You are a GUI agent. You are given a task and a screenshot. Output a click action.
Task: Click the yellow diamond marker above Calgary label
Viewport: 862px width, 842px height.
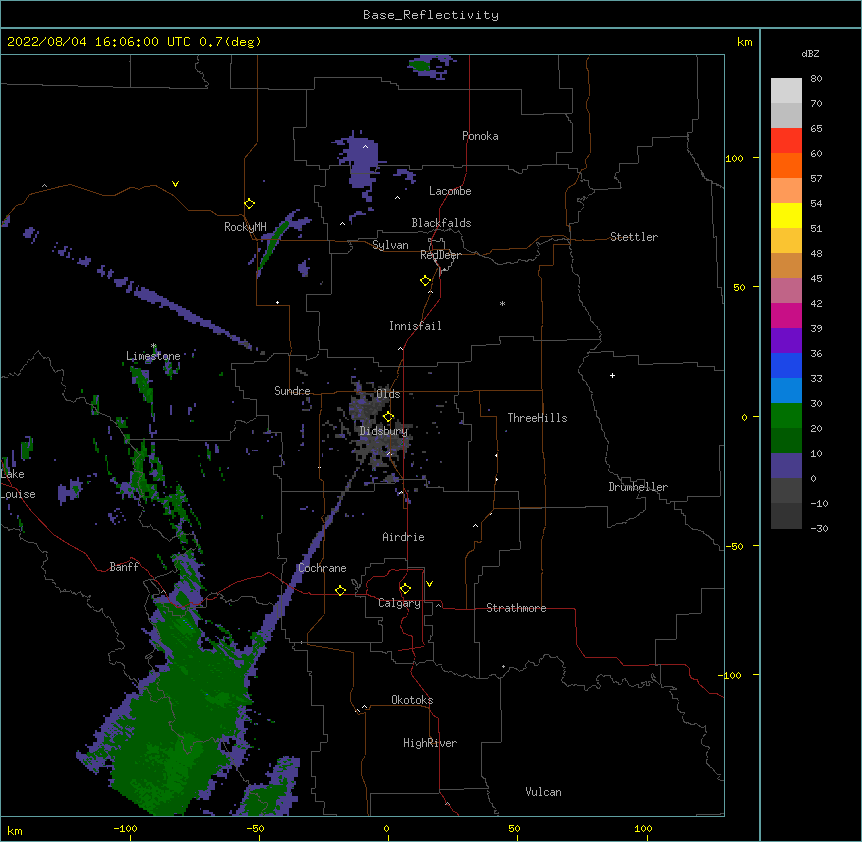tap(405, 589)
